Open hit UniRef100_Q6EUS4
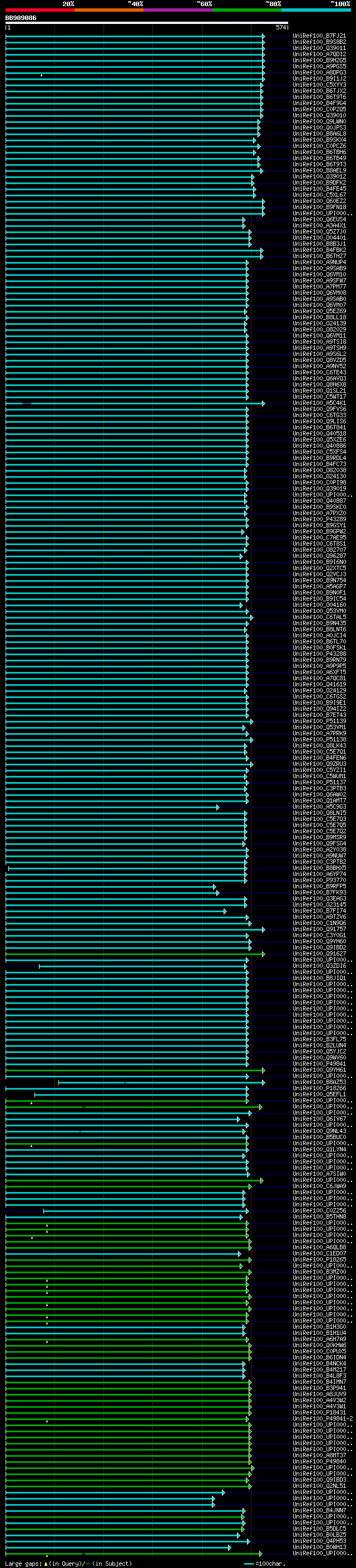Viewport: 356px width, 1568px height. coord(319,219)
